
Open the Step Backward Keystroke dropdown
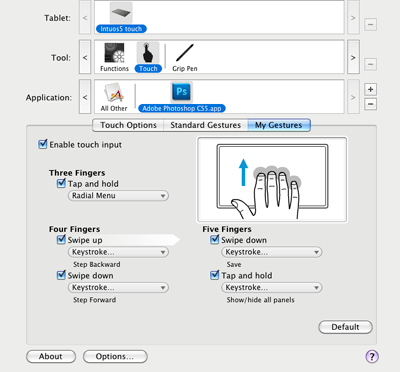point(118,252)
